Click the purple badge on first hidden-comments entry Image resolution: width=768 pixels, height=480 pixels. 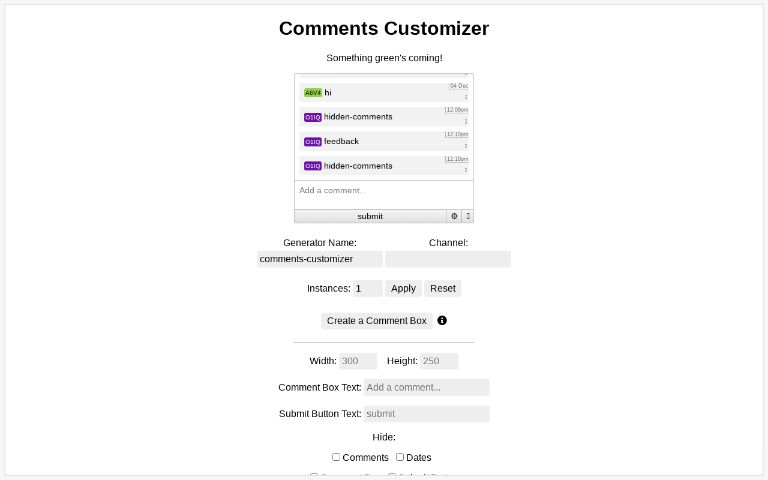[313, 117]
